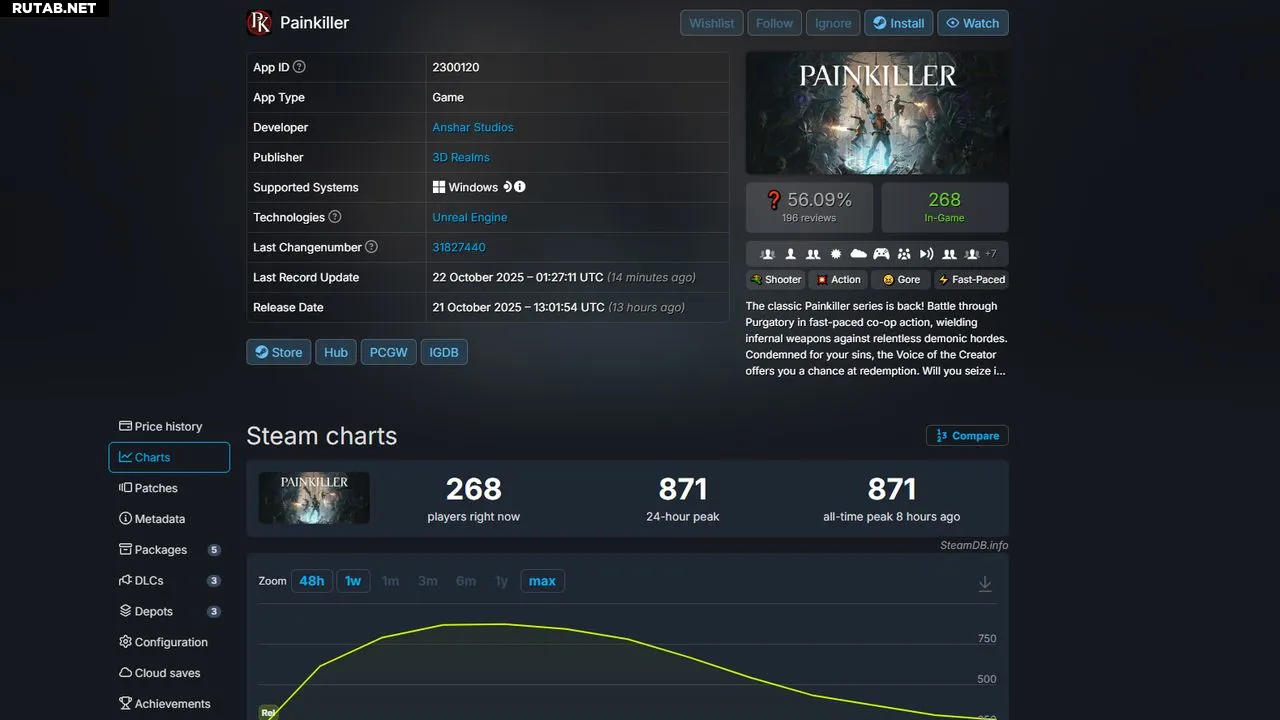Screen dimensions: 1280x720
Task: Click the info icon after Windows
Action: tap(520, 187)
